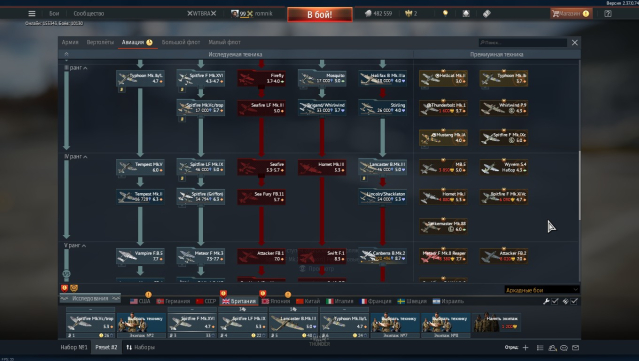Open the mail envelope icon

coord(575,348)
